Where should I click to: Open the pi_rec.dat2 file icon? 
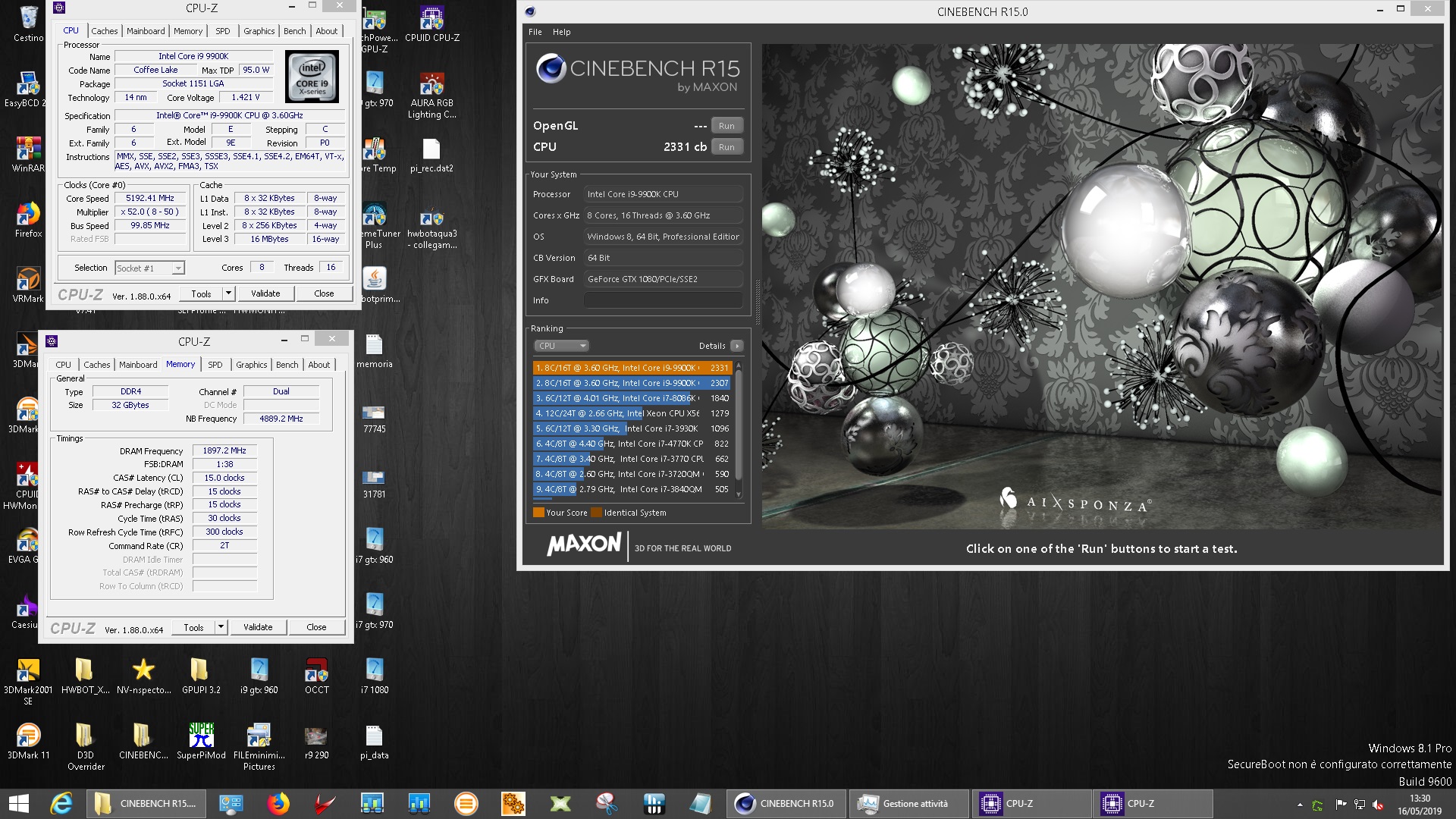(431, 155)
